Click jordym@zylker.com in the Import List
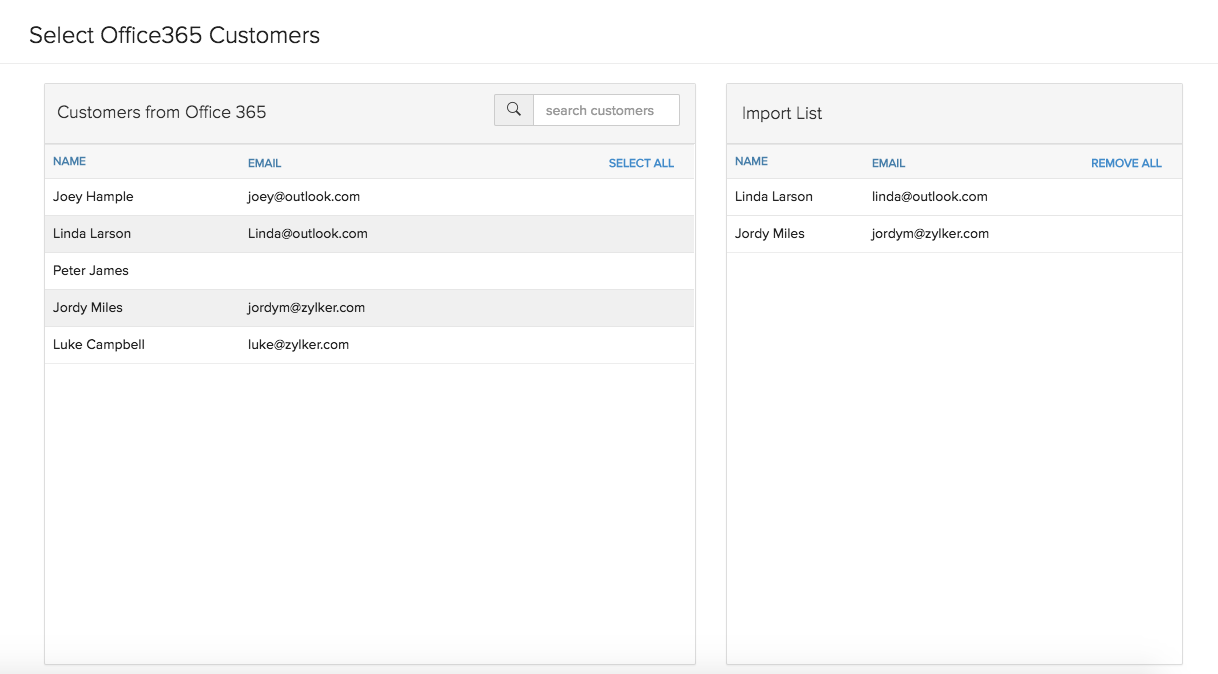This screenshot has height=674, width=1218. [x=929, y=233]
